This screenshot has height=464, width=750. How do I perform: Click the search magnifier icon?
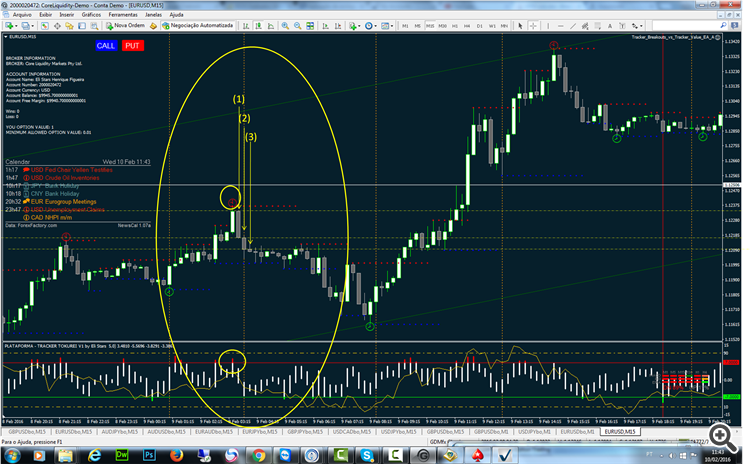[723, 25]
